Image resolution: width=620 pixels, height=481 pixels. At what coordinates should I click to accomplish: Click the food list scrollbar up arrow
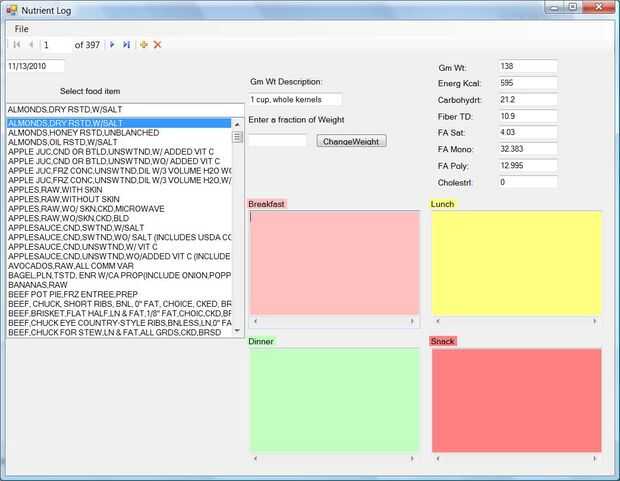pos(237,124)
